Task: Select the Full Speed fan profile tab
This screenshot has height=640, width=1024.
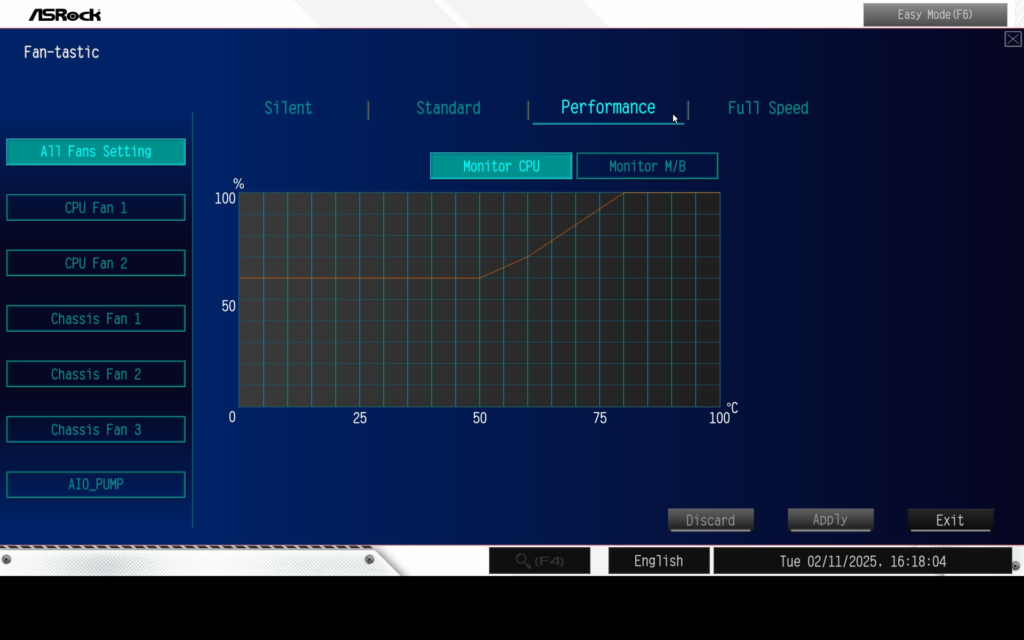Action: (x=768, y=108)
